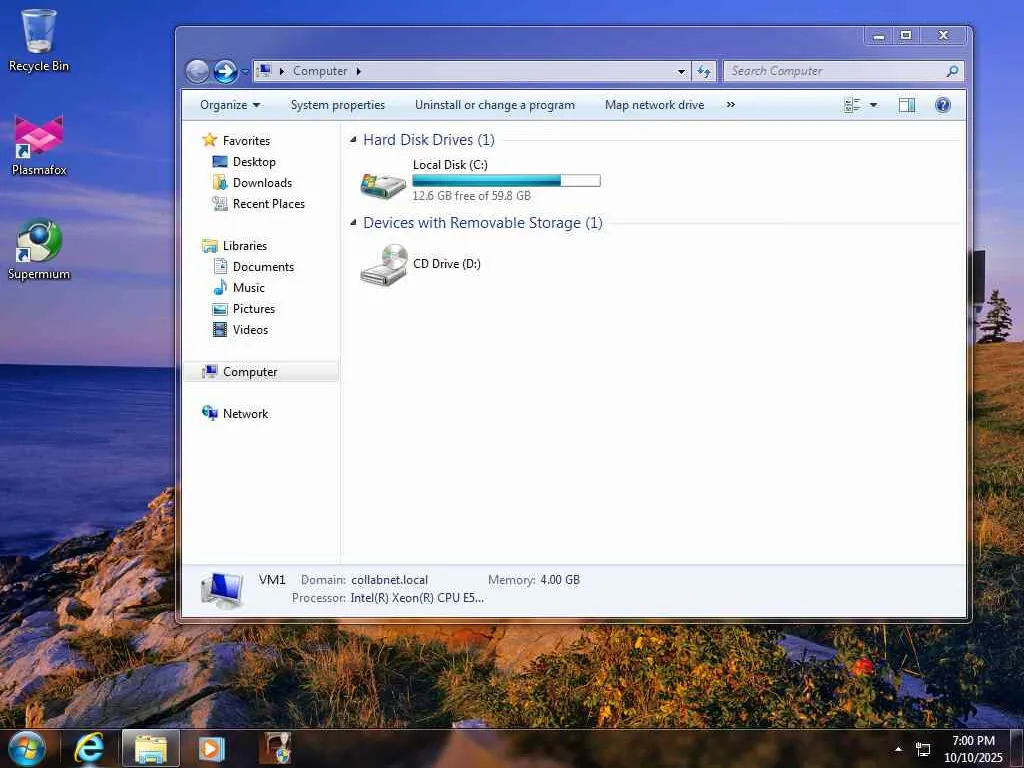Open Downloads under Favorites
1024x768 pixels.
pos(252,182)
